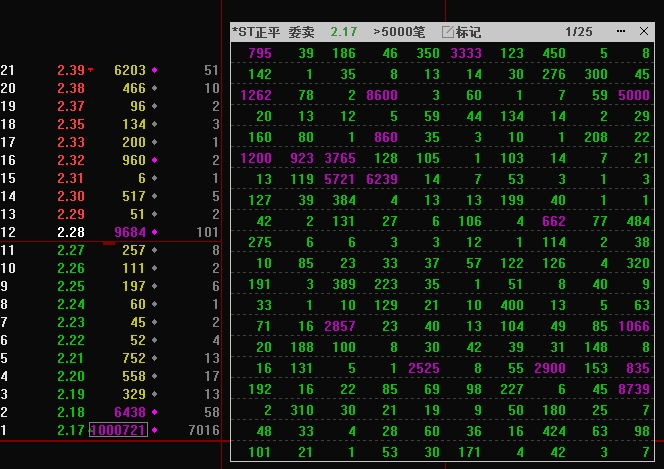The height and width of the screenshot is (469, 664).
Task: Click the 2857 order cell in the popup
Action: coord(340,326)
